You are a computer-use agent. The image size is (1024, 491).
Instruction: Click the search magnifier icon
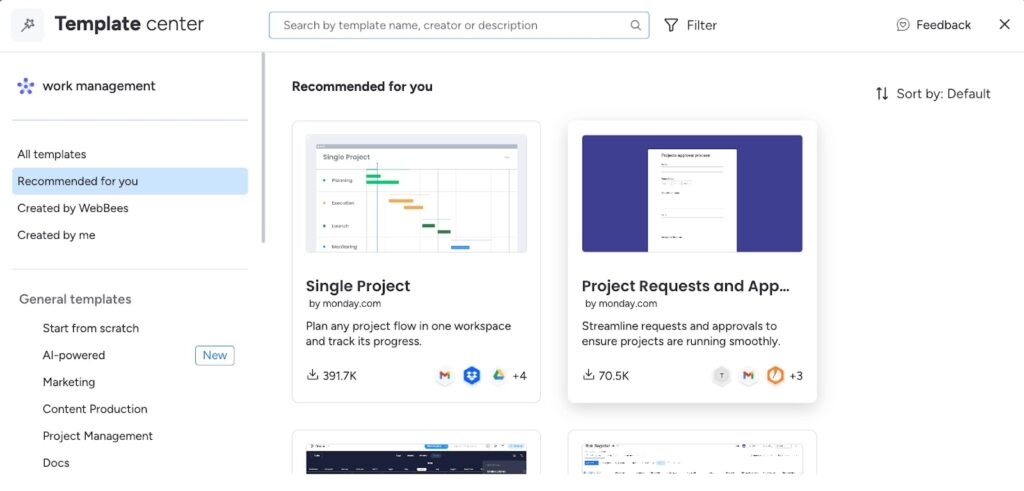tap(635, 25)
